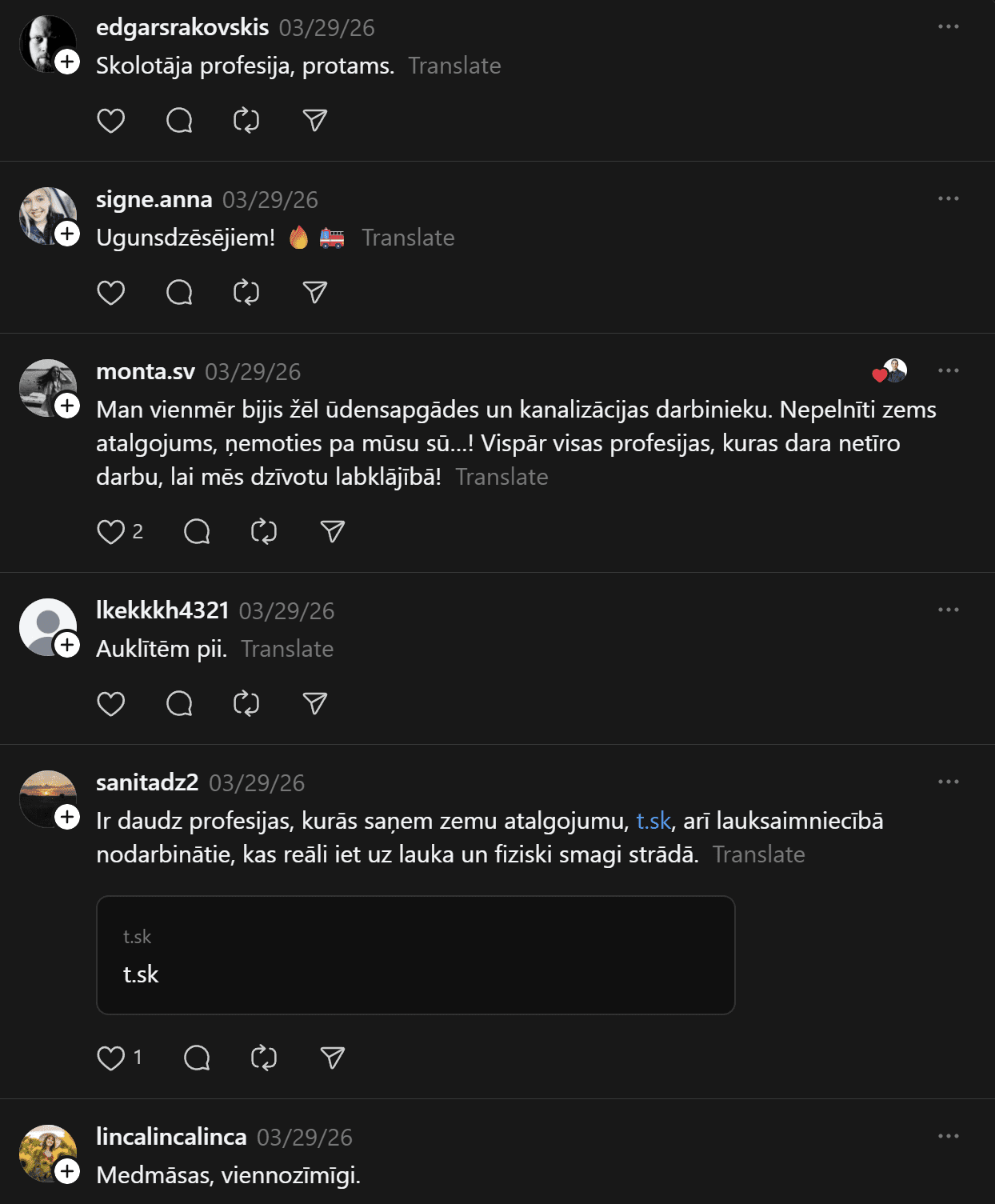Image resolution: width=995 pixels, height=1204 pixels.
Task: Follow lincalincalinca using the avatar plus badge
Action: [68, 1171]
